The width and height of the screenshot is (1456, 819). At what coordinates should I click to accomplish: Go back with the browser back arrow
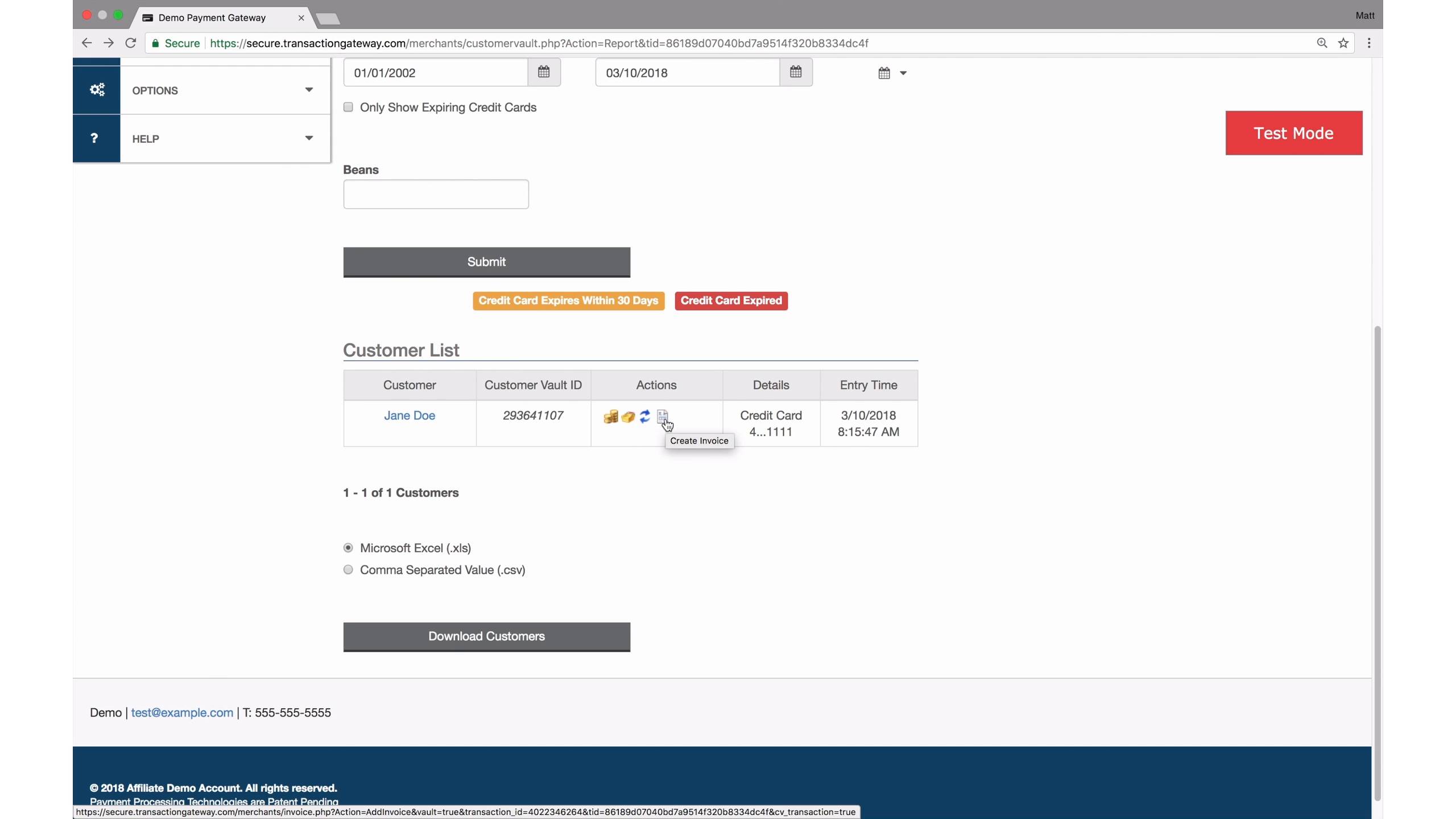[86, 43]
